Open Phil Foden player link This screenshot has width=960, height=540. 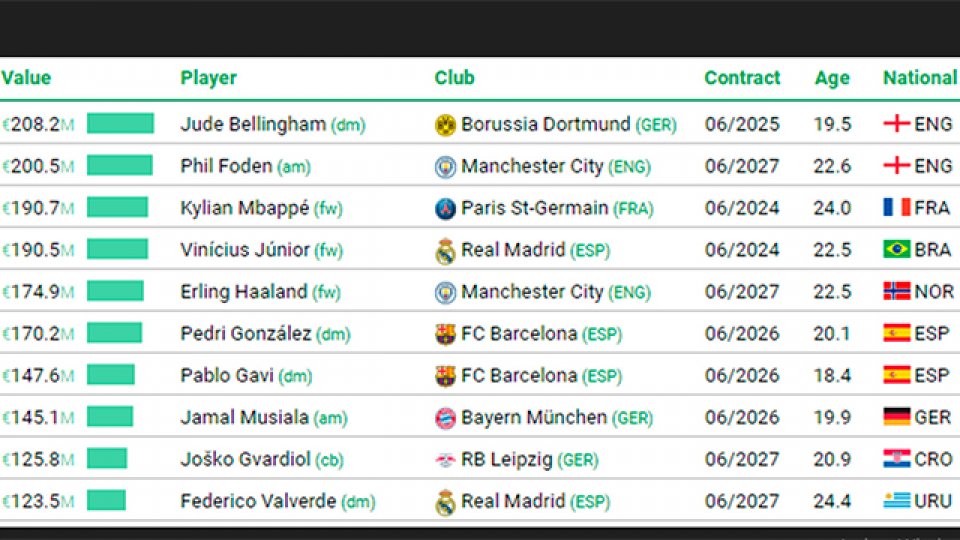click(x=227, y=166)
